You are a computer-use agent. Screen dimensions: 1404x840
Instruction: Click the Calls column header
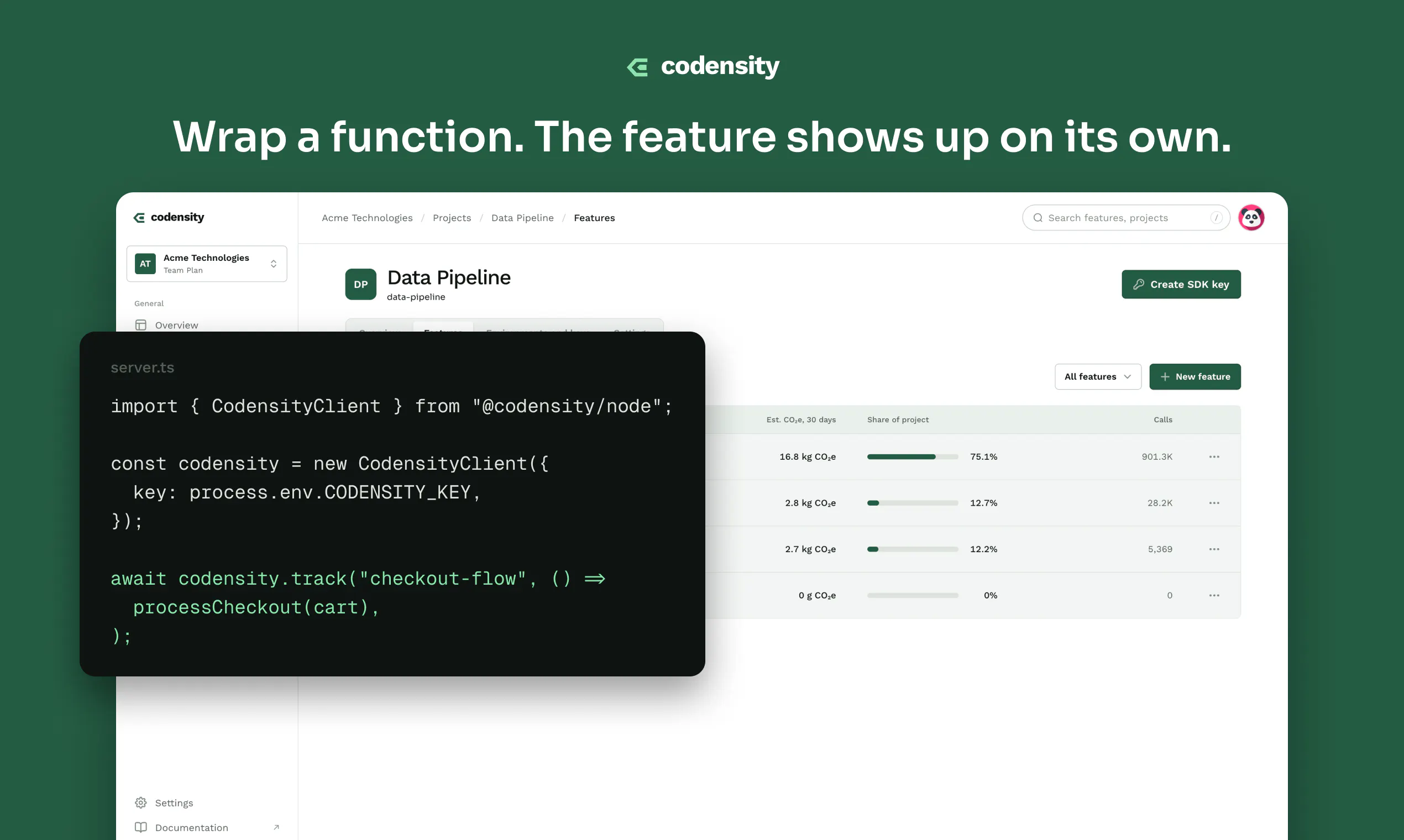point(1163,420)
